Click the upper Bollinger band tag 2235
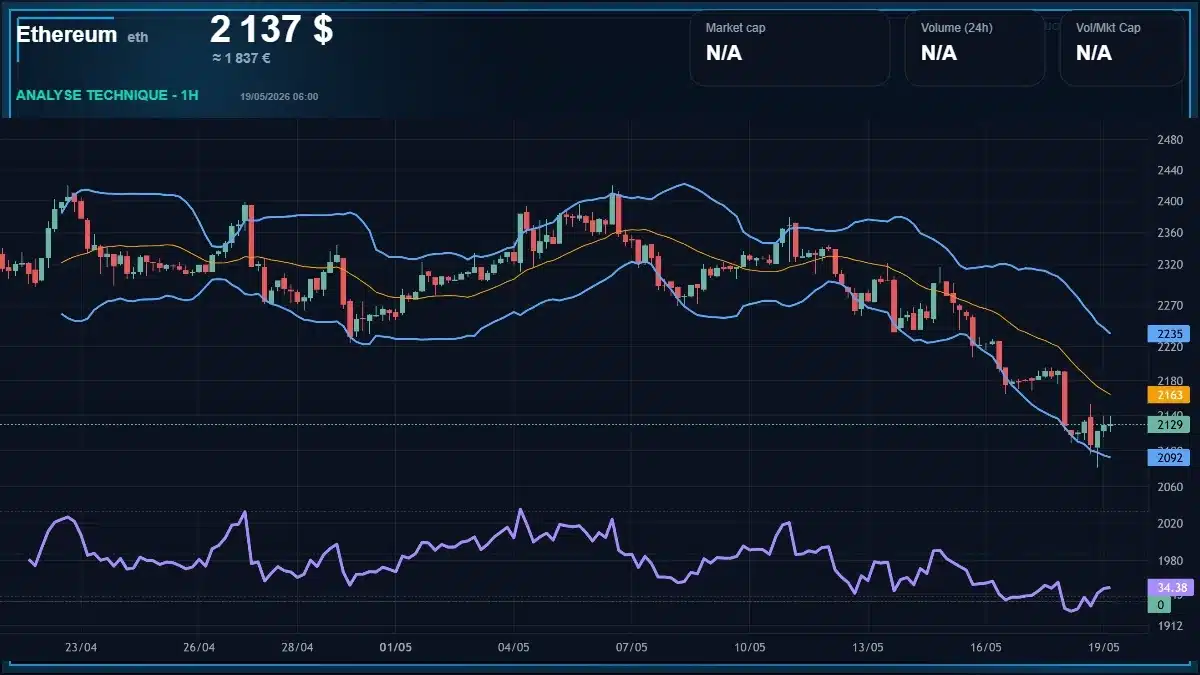 (x=1168, y=334)
